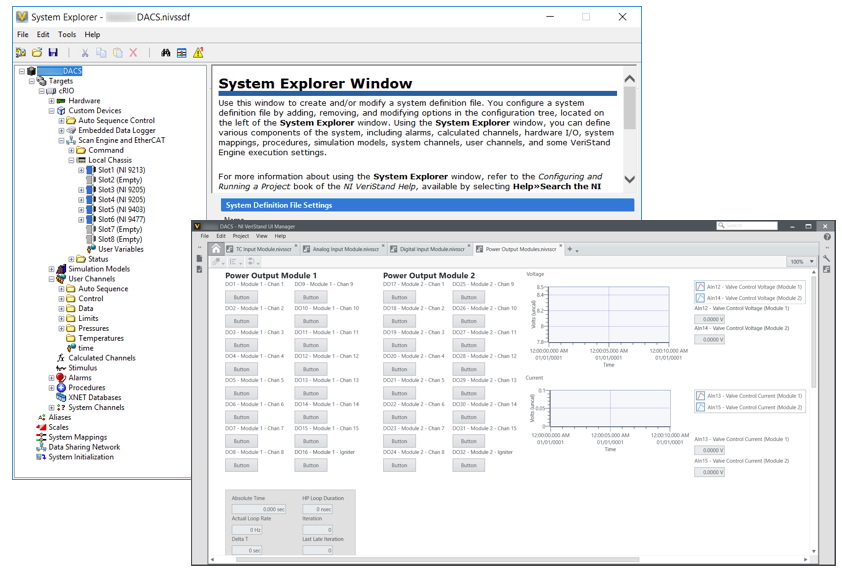The image size is (842, 570).
Task: Select the XNET Databases tree item
Action: (x=95, y=398)
